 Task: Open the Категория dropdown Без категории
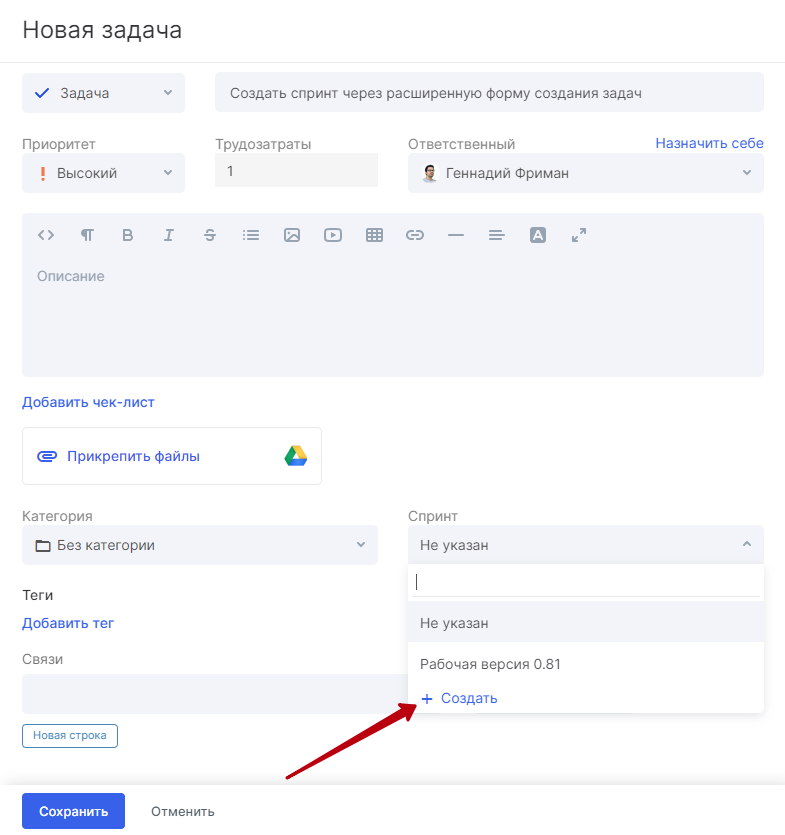pos(200,545)
